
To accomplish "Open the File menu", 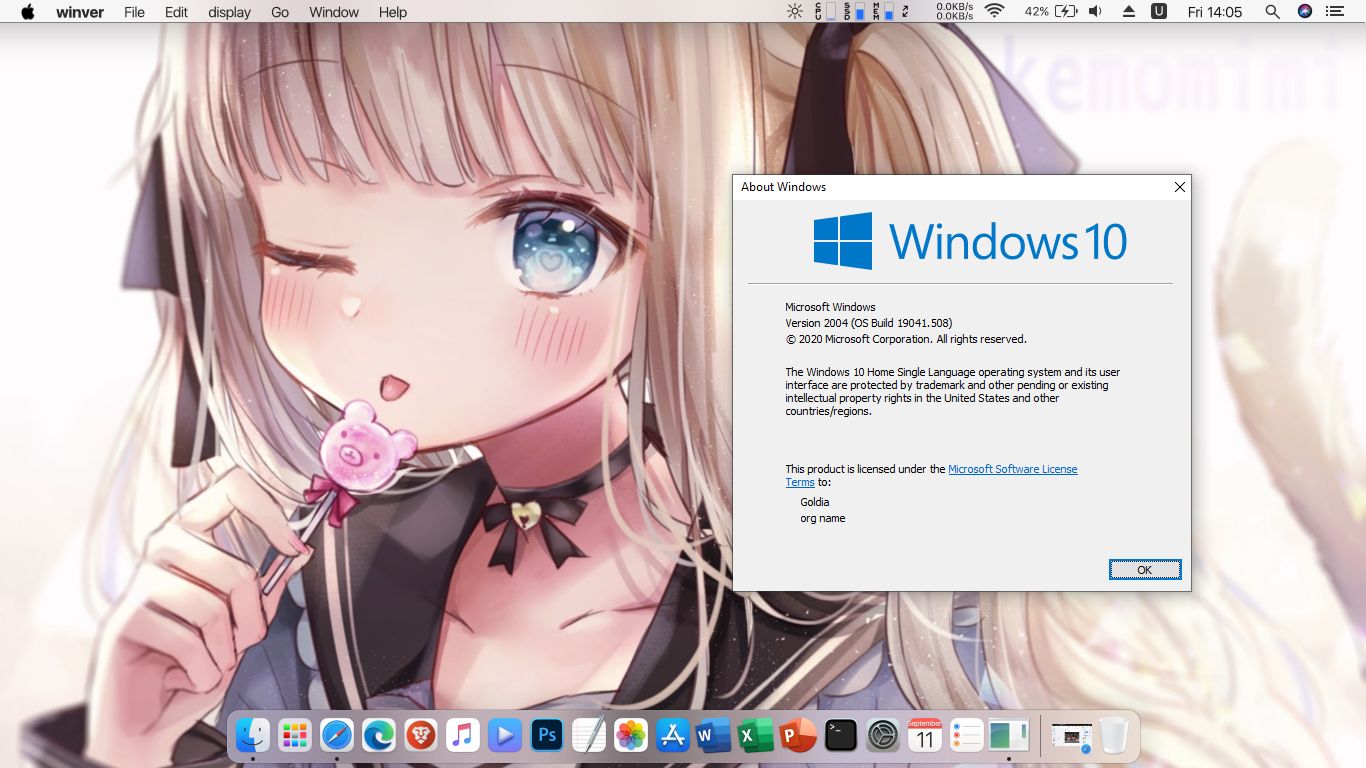I will 134,12.
